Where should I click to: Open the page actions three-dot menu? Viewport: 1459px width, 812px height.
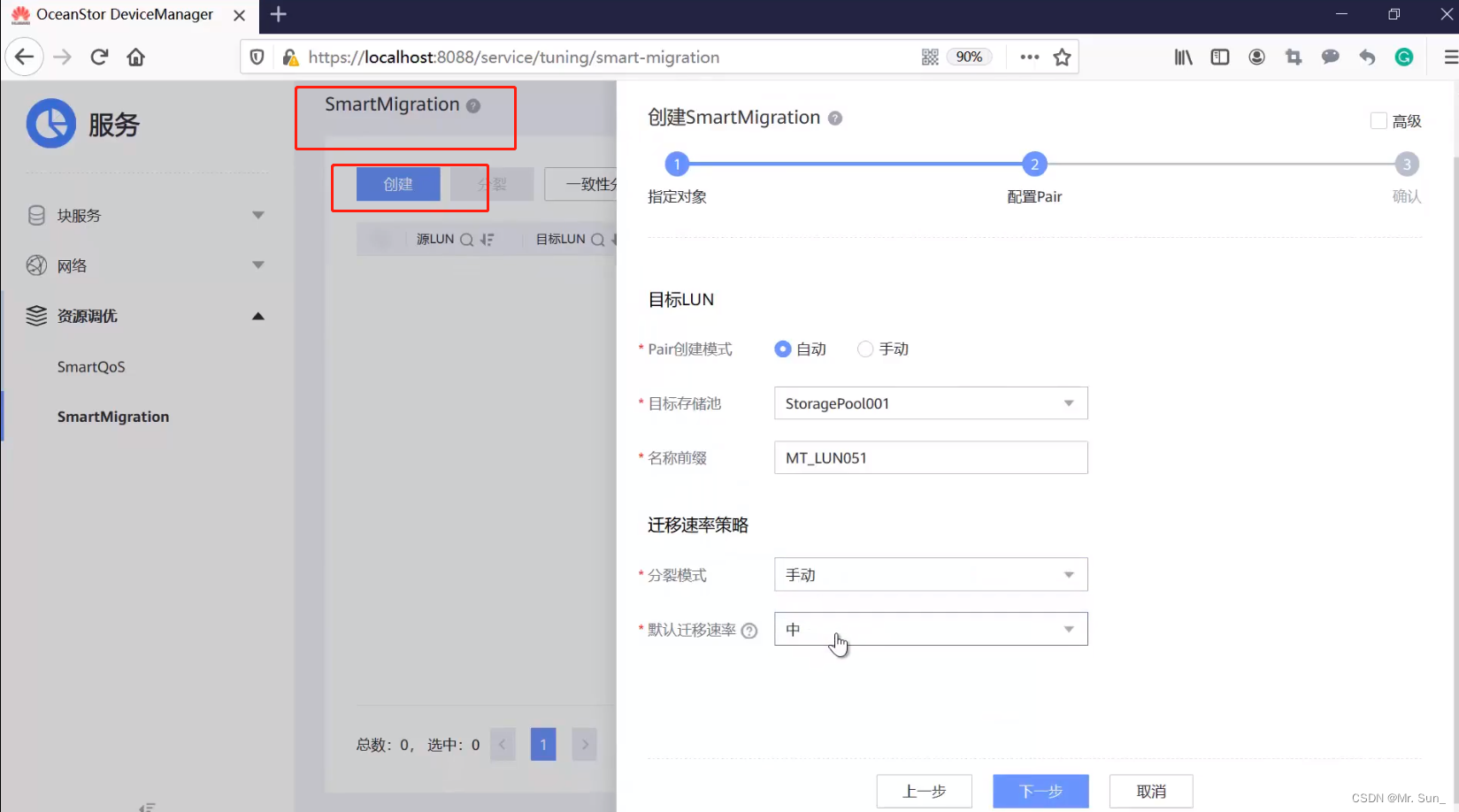(1029, 57)
